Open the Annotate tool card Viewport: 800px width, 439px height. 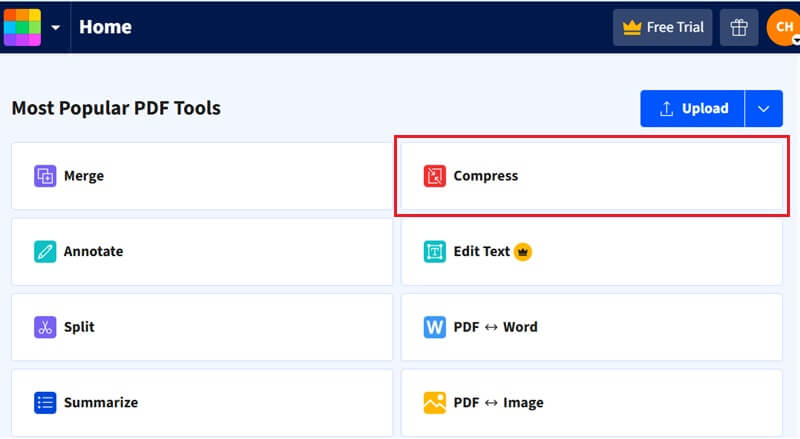[202, 252]
